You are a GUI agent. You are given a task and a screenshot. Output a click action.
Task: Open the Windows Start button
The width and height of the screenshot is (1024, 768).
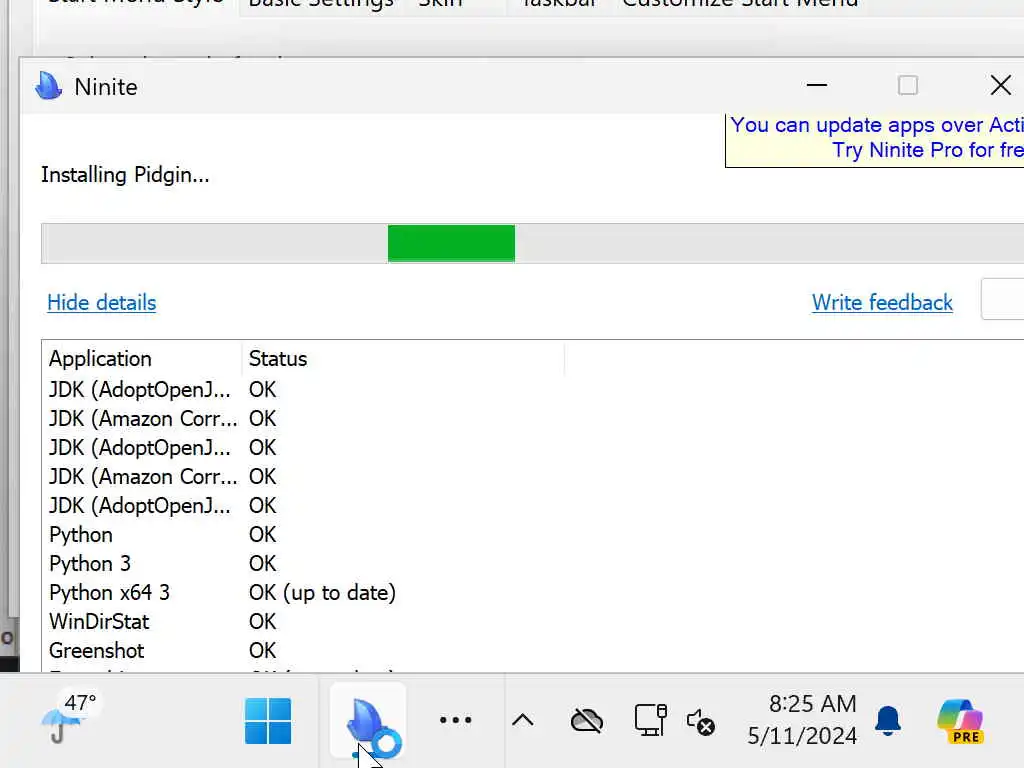(x=268, y=721)
